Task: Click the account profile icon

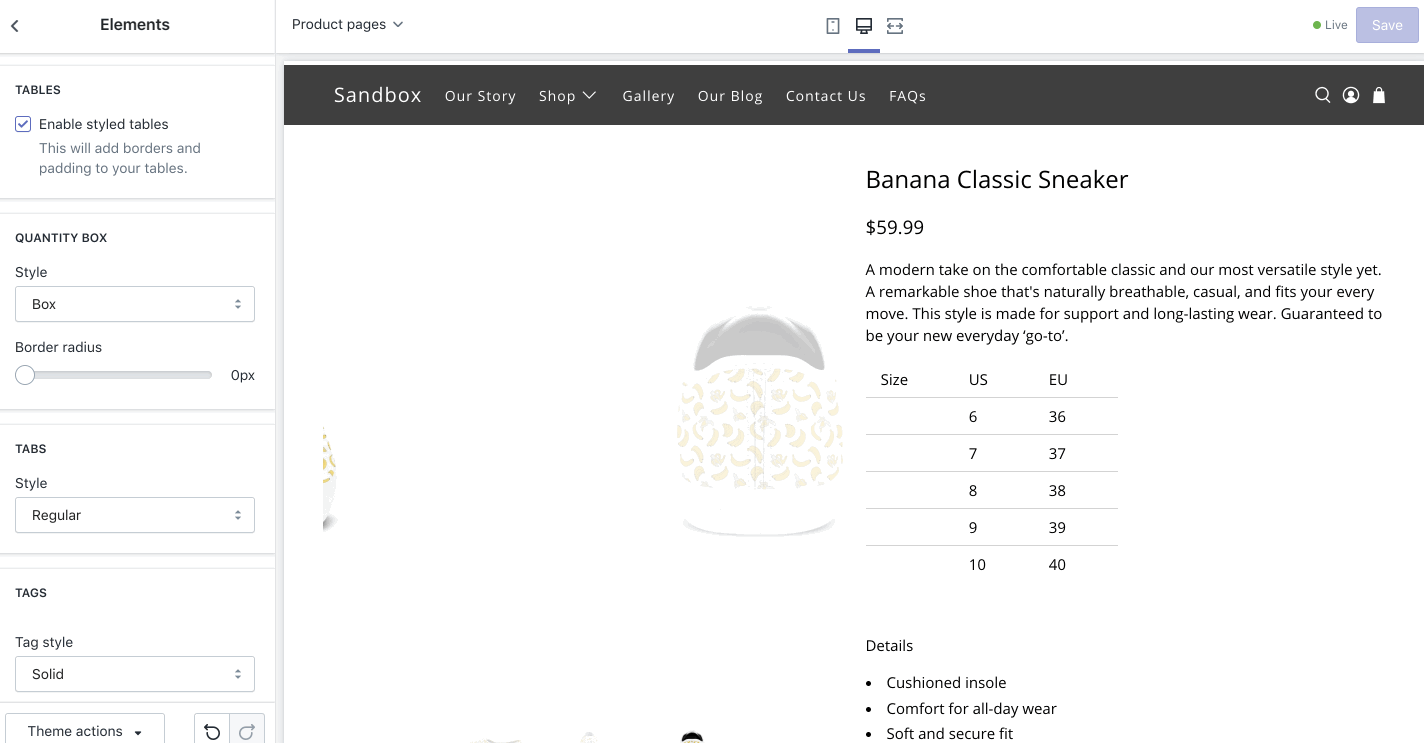Action: tap(1351, 95)
